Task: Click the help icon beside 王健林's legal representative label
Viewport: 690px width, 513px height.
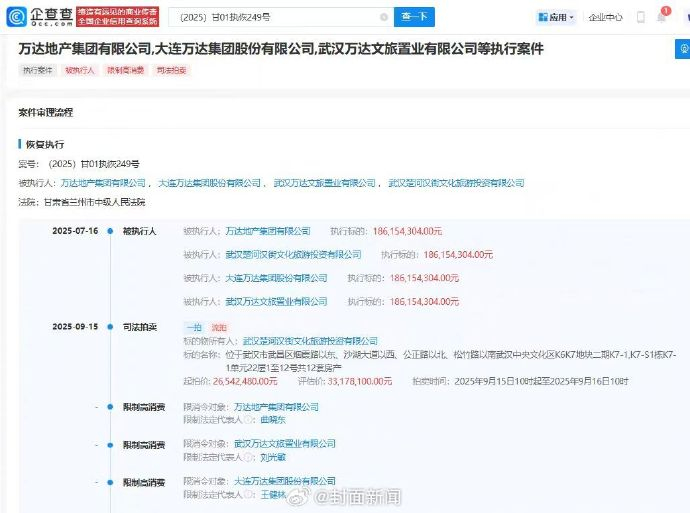Action: [249, 495]
